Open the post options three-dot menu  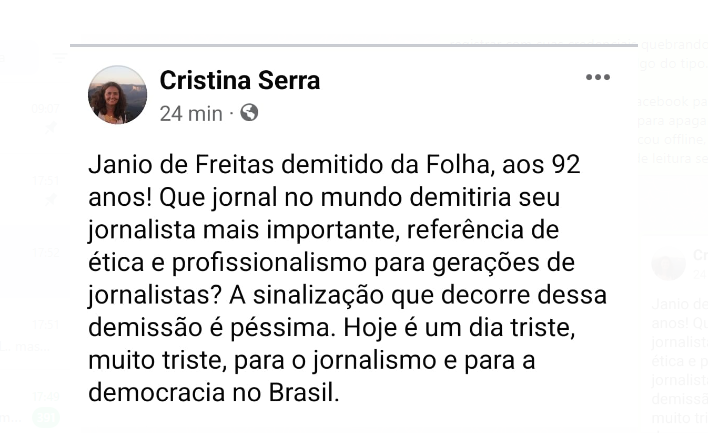point(598,77)
